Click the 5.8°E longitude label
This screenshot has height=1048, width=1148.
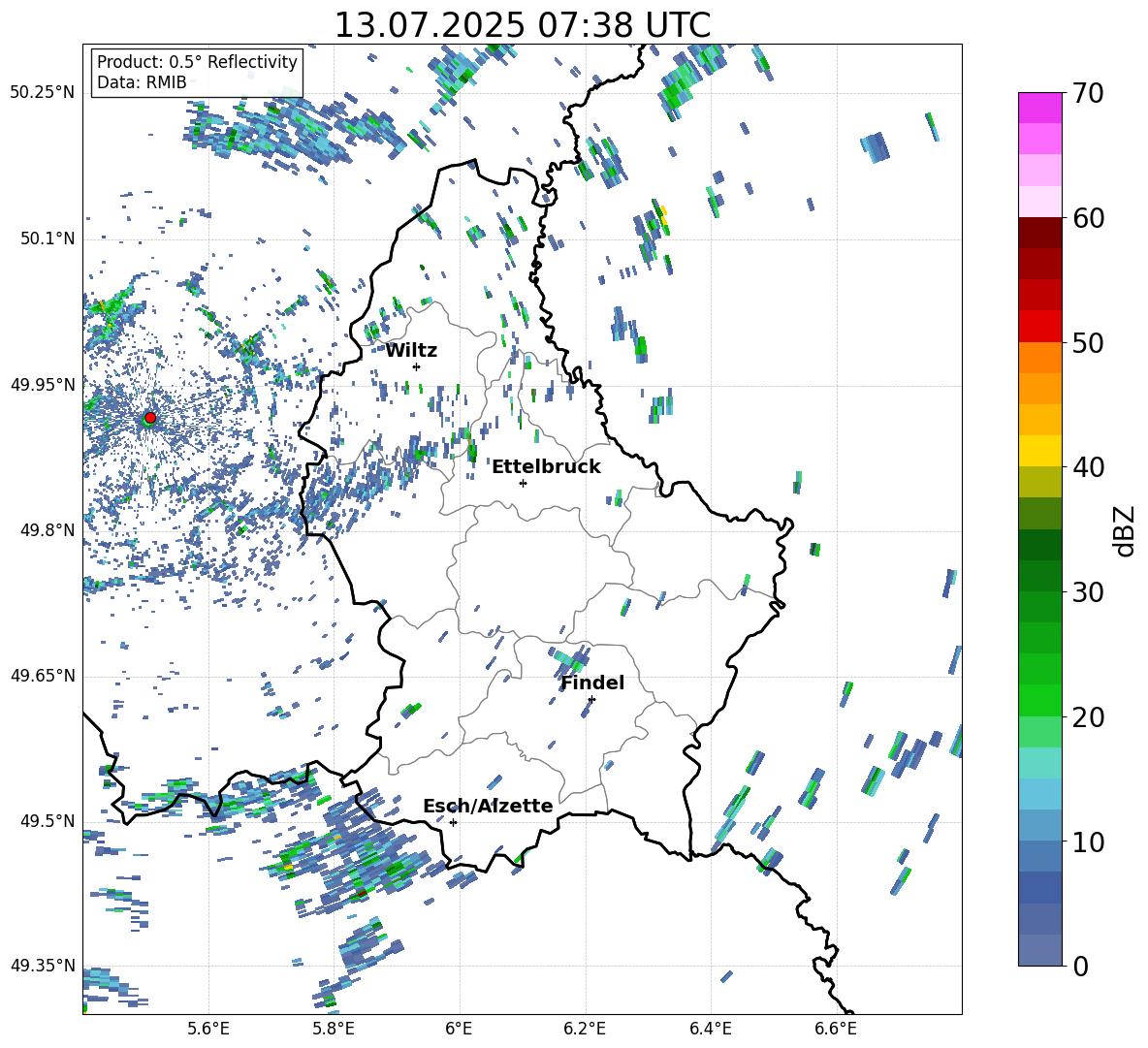point(334,1029)
